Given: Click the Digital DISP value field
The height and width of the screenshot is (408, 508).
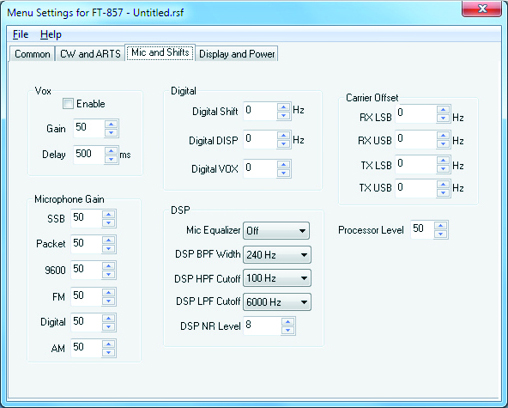Looking at the screenshot, I should pos(260,139).
